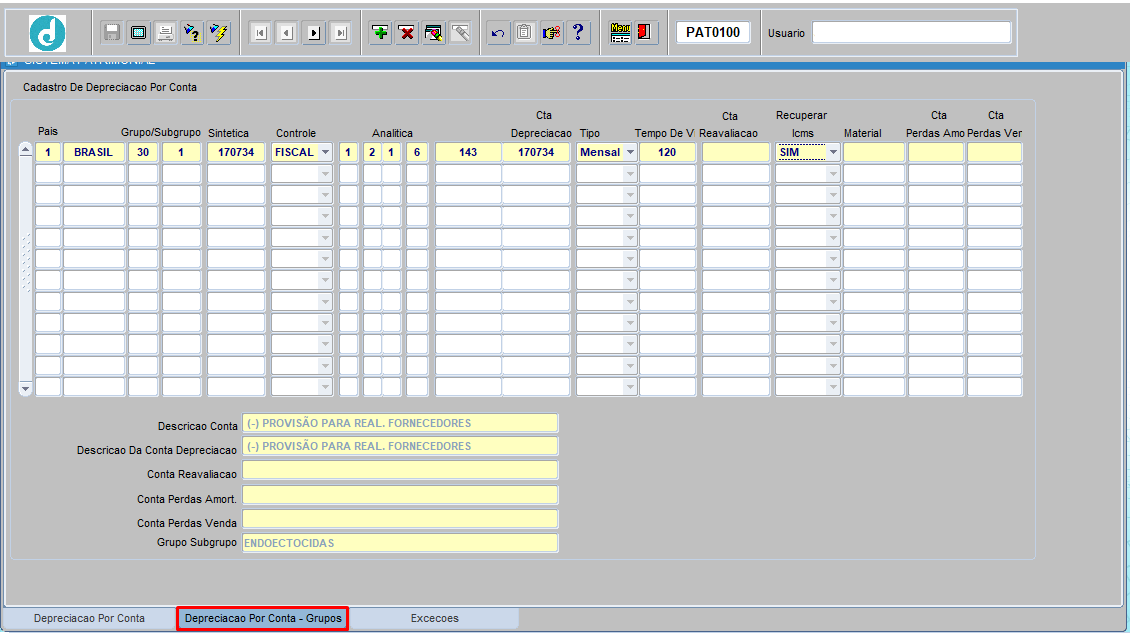Click the undo arrow icon
The height and width of the screenshot is (633, 1130).
498,33
